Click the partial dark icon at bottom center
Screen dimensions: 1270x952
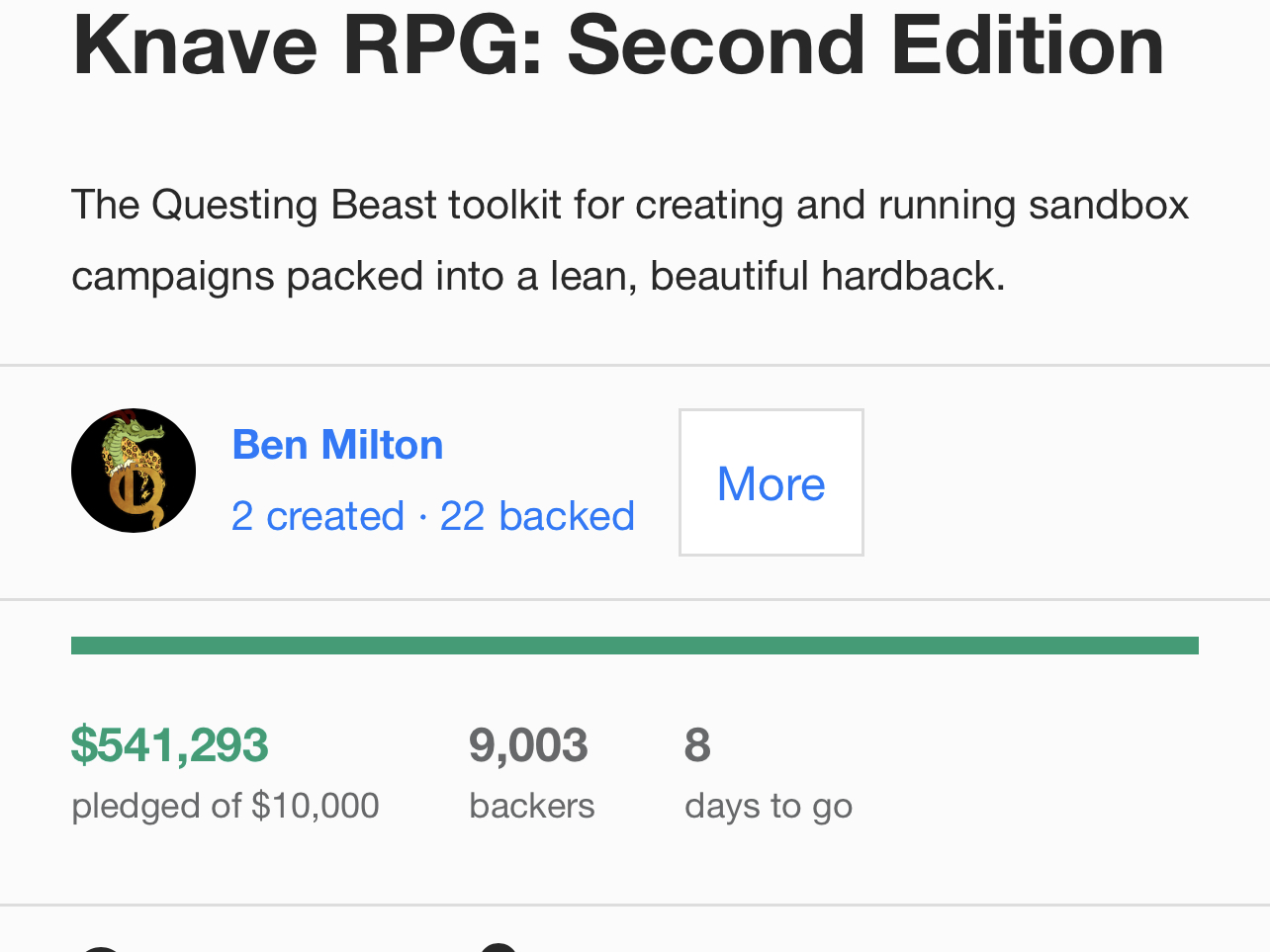499,948
